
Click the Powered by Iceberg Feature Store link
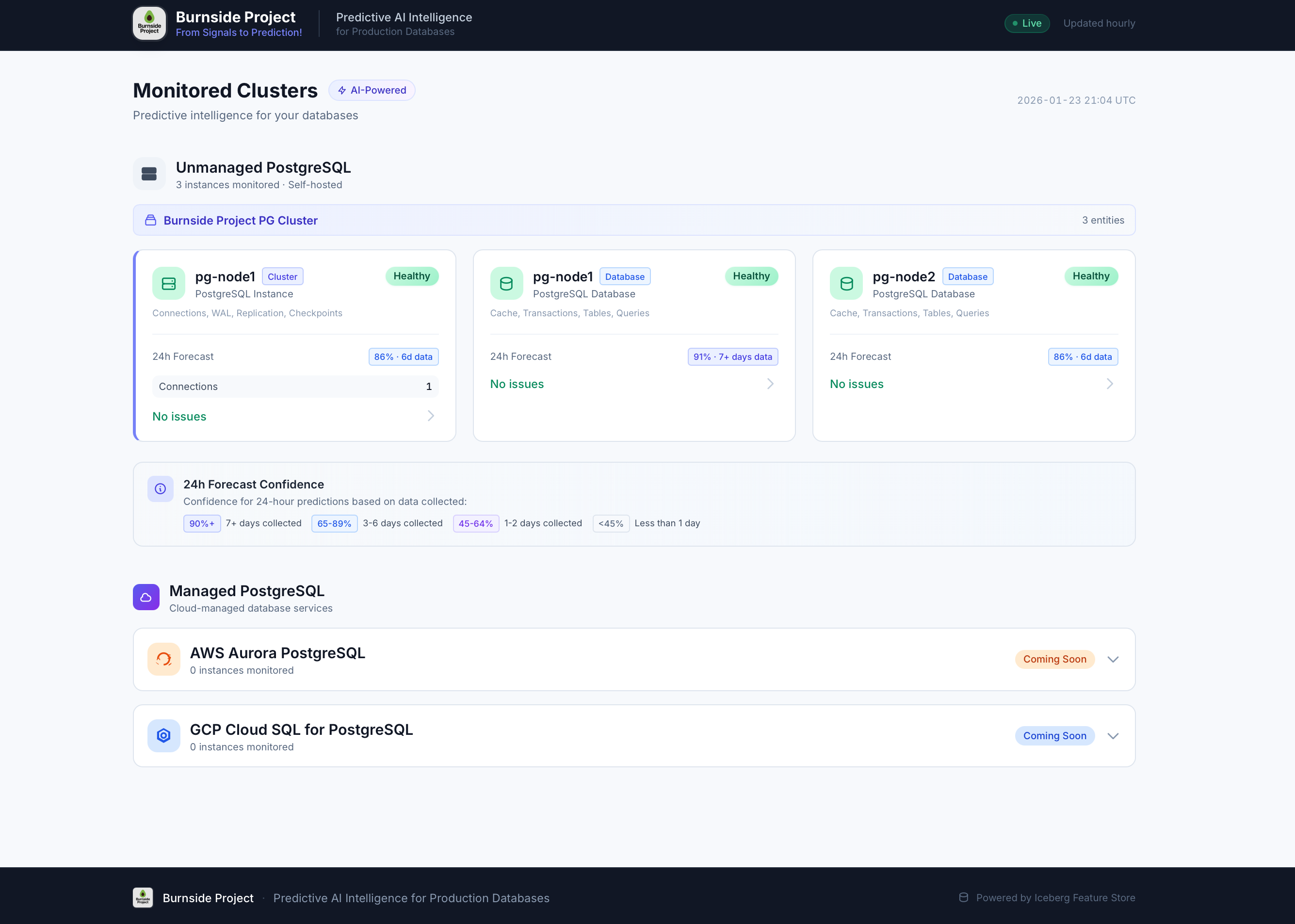pos(1054,897)
